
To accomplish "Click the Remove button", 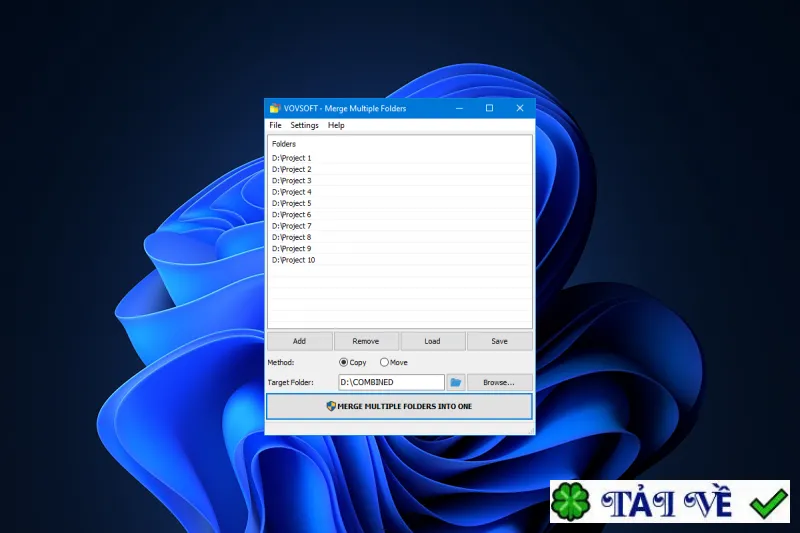I will 366,341.
